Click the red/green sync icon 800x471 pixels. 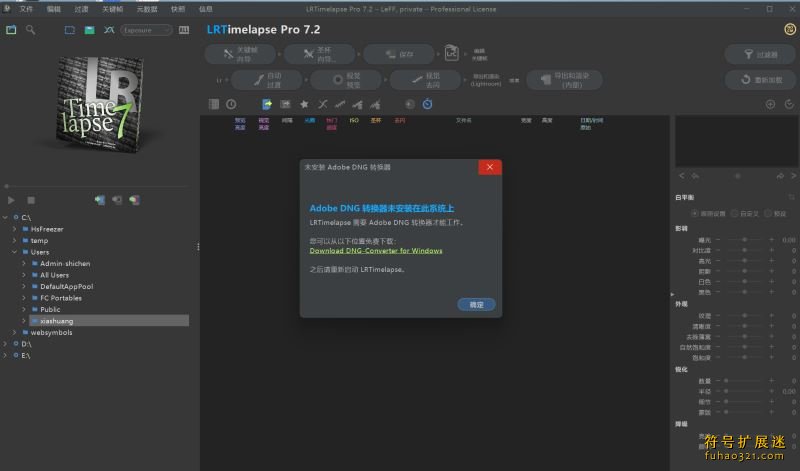click(x=134, y=200)
